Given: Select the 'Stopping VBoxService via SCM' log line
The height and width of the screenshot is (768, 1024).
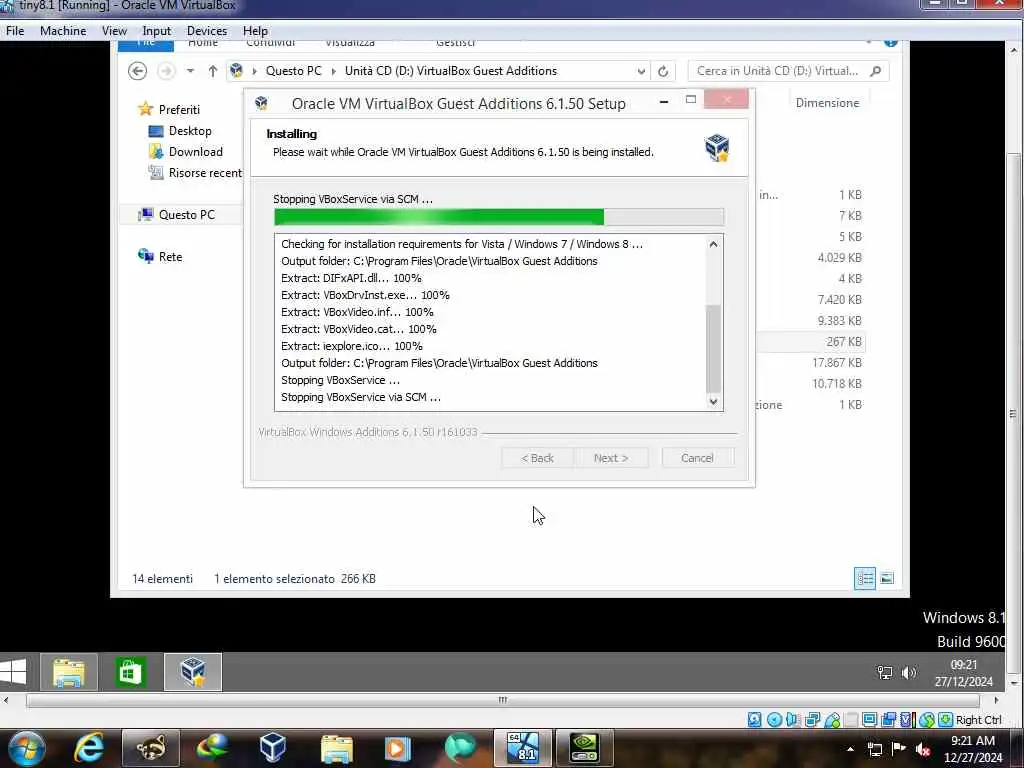Looking at the screenshot, I should click(360, 397).
